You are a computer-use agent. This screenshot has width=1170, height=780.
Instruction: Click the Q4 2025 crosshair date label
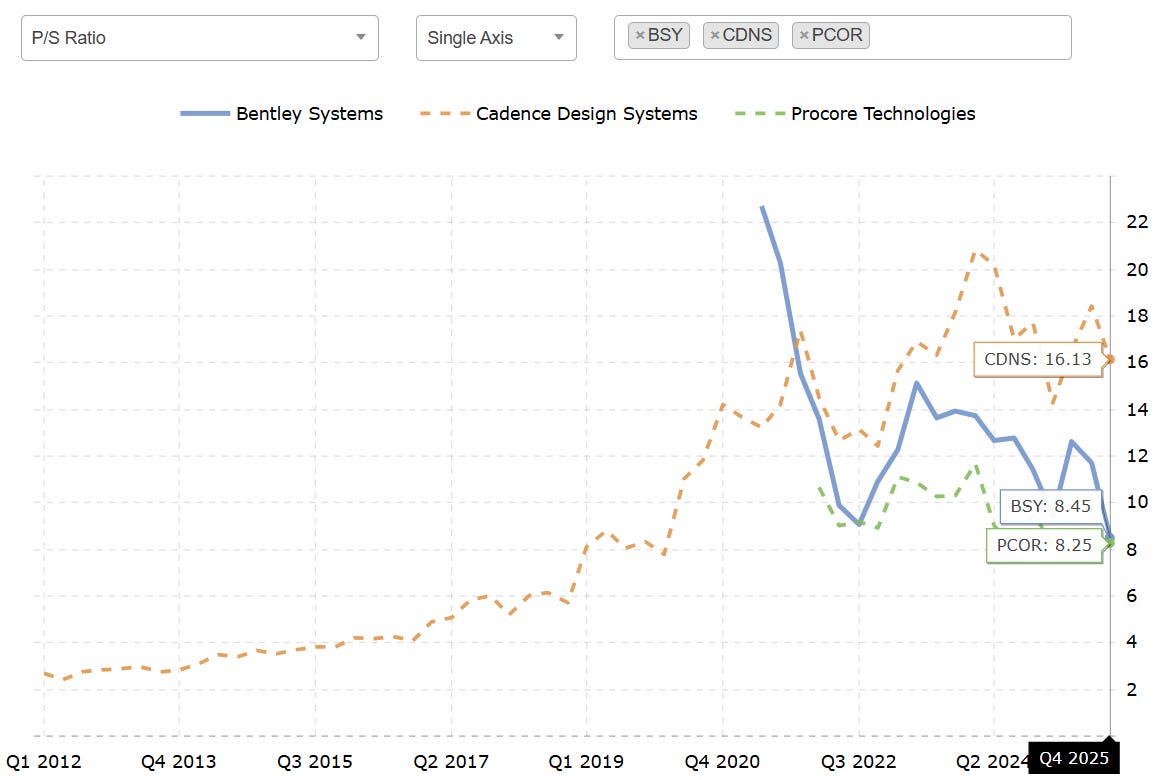(x=1074, y=758)
